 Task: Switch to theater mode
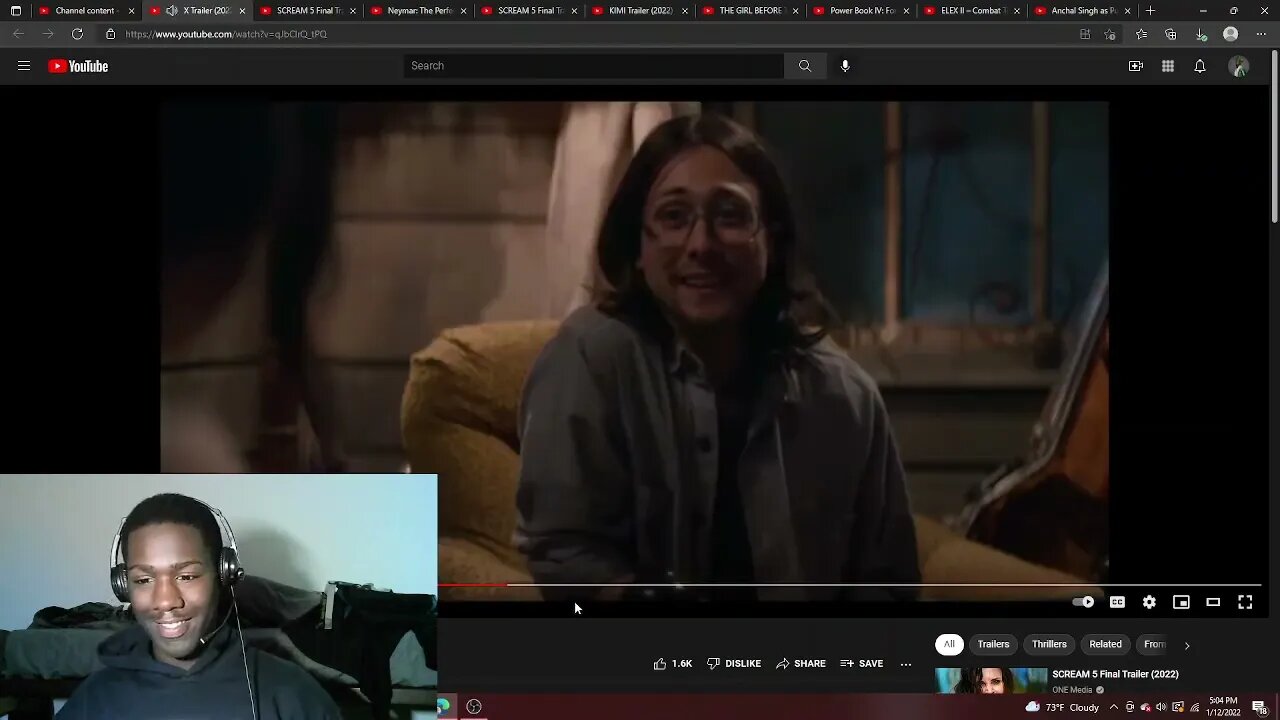(1213, 602)
